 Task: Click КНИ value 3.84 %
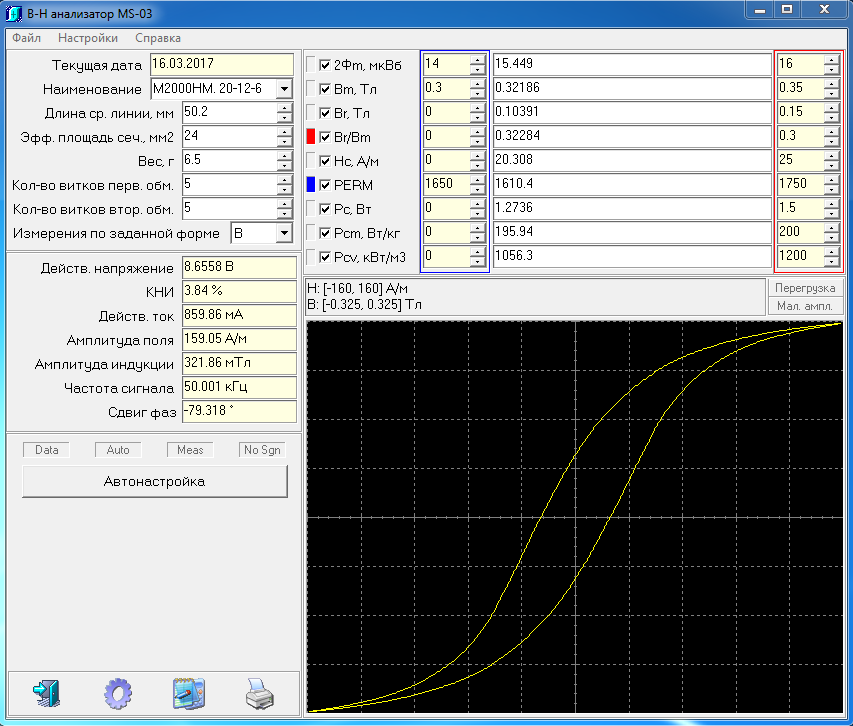click(x=239, y=291)
